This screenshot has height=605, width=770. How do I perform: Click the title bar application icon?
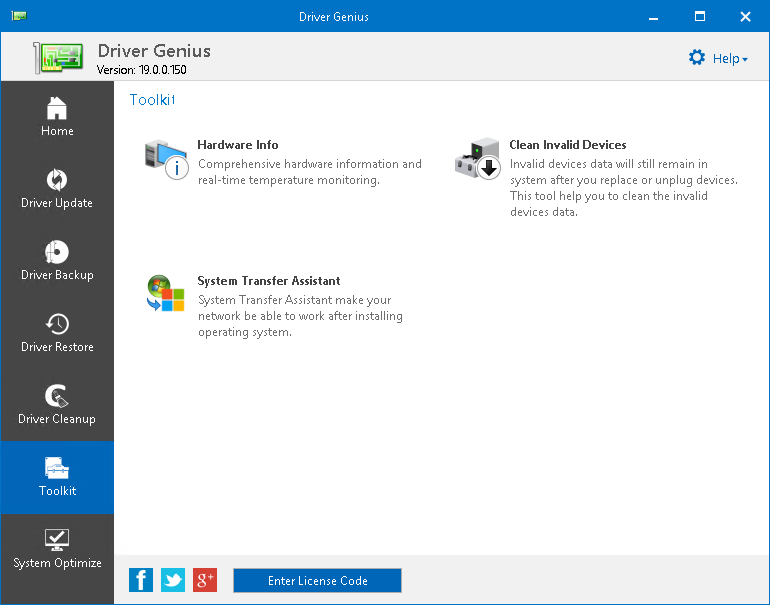click(19, 16)
